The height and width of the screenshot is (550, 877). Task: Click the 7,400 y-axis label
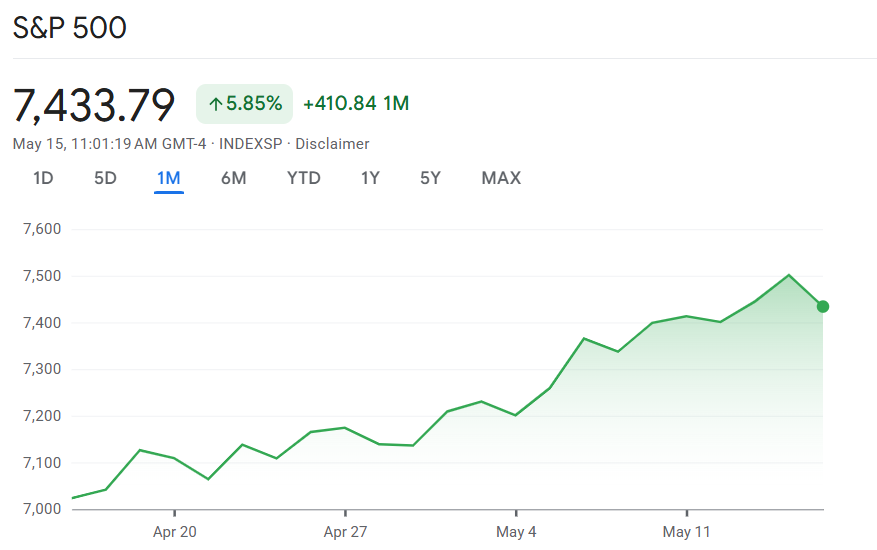point(42,323)
